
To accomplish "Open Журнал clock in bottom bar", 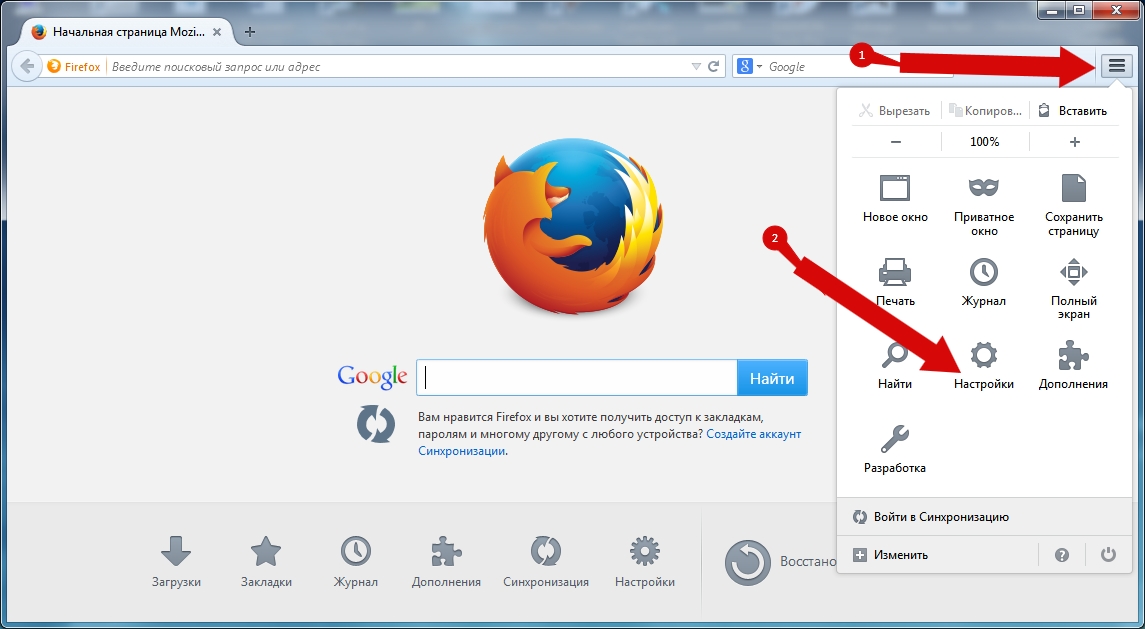I will pyautogui.click(x=356, y=561).
